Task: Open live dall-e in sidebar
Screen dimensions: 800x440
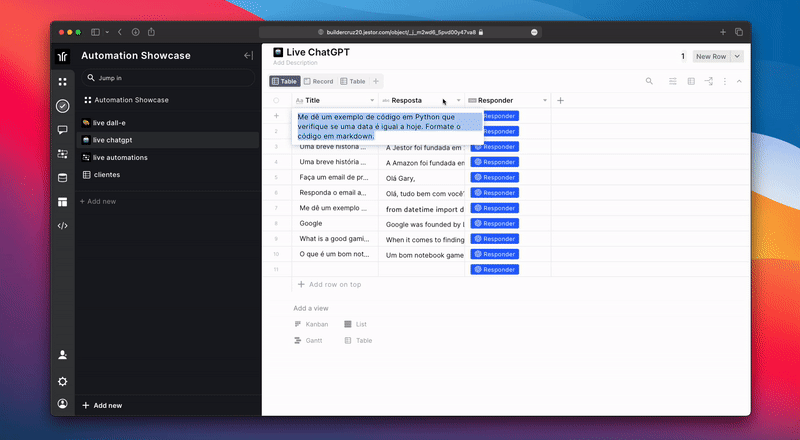Action: tap(167, 123)
